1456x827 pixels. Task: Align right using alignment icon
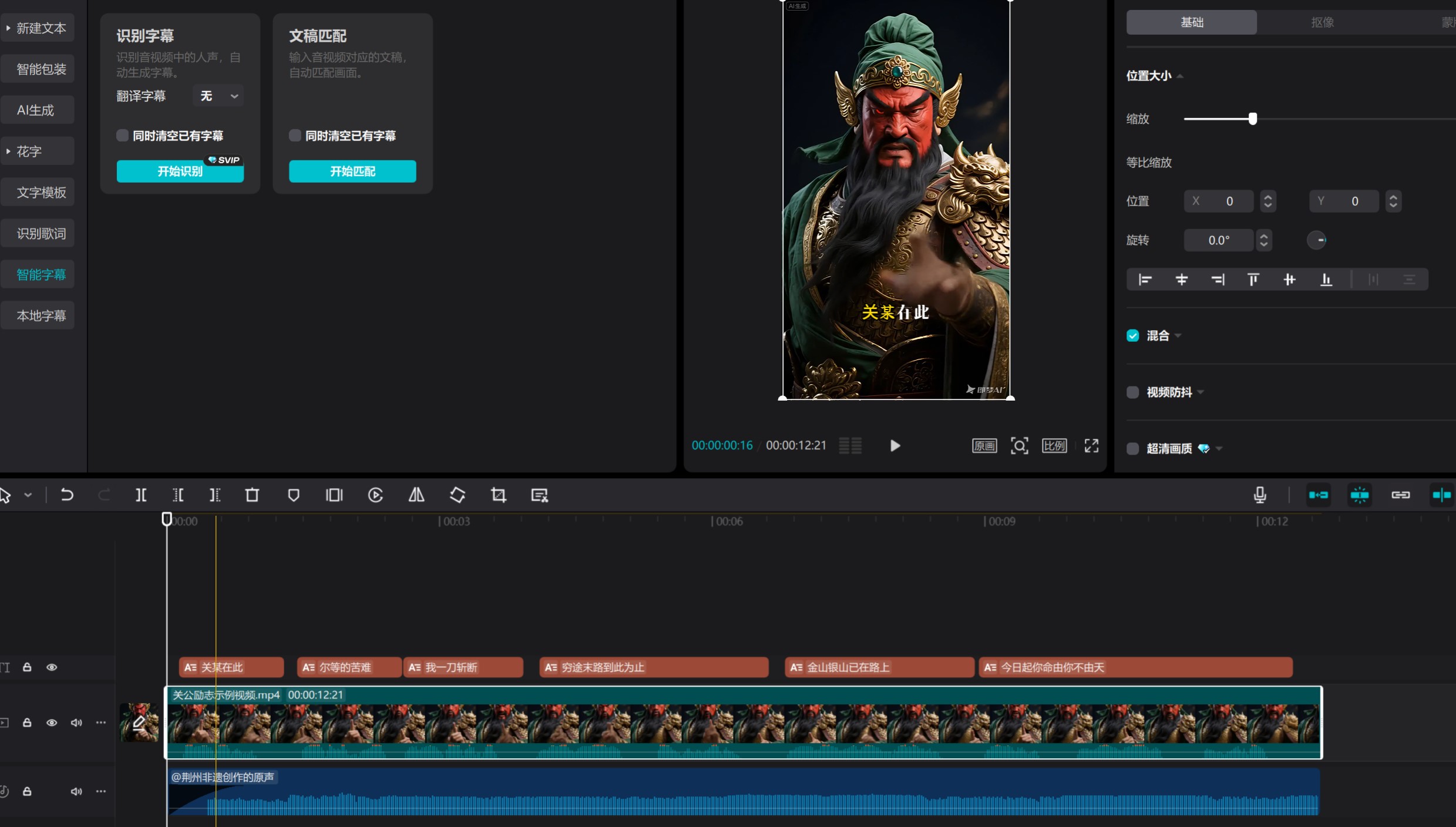point(1218,280)
